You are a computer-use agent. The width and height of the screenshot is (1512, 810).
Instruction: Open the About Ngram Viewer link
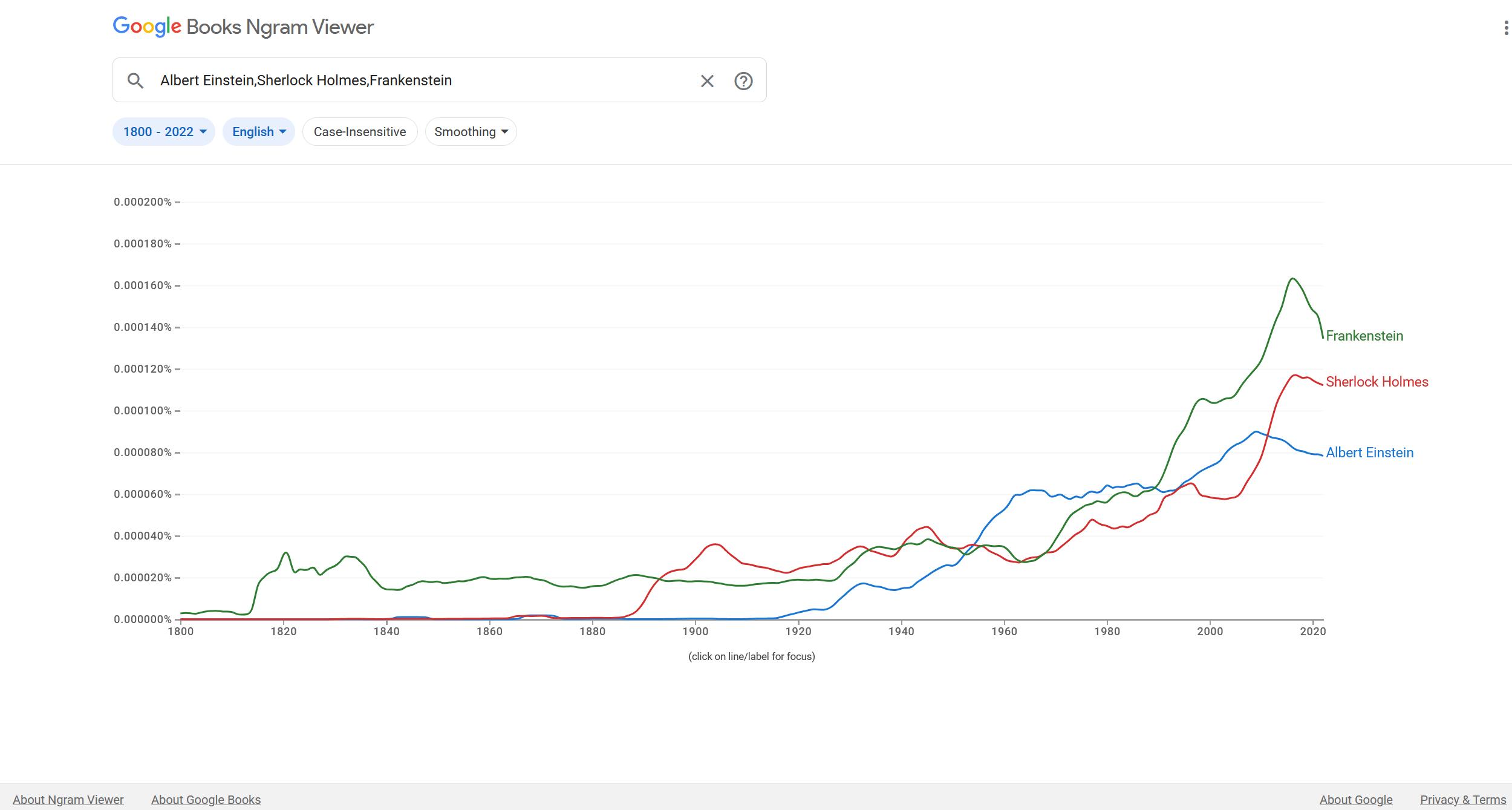click(68, 800)
